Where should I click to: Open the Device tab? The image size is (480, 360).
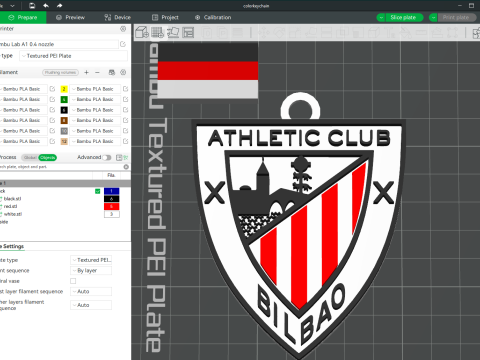pos(117,17)
